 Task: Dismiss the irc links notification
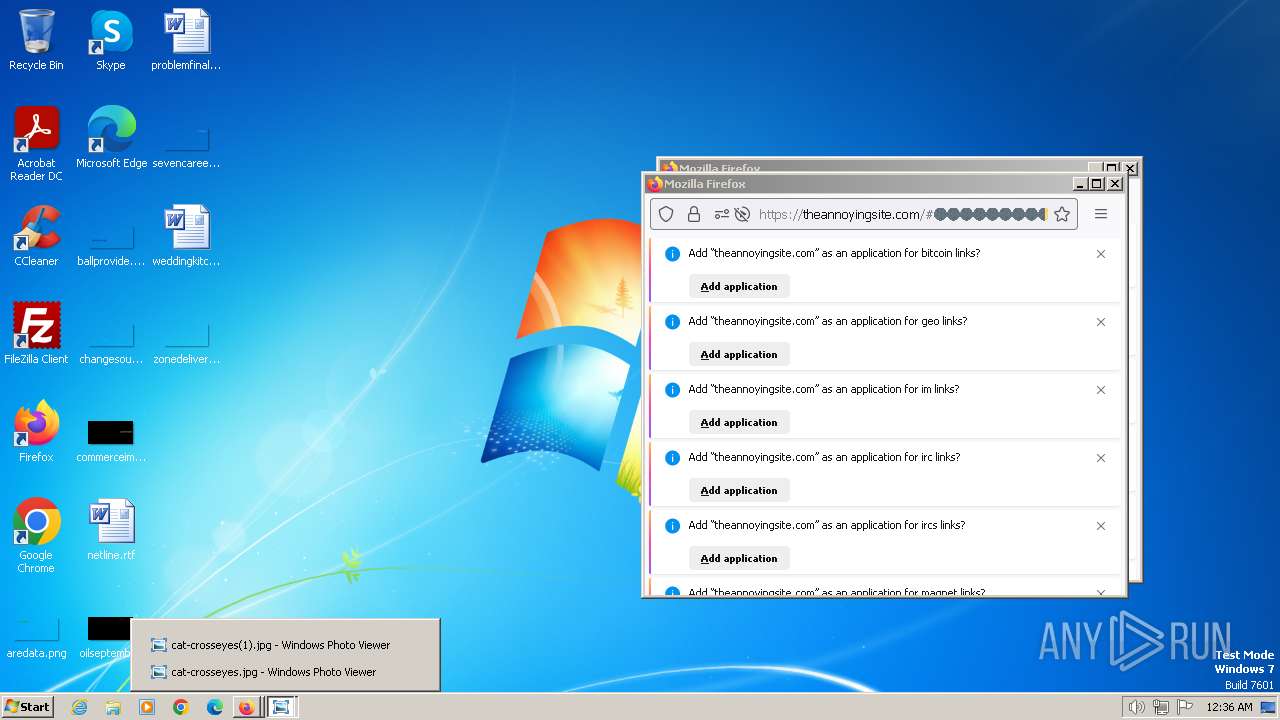[x=1101, y=458]
